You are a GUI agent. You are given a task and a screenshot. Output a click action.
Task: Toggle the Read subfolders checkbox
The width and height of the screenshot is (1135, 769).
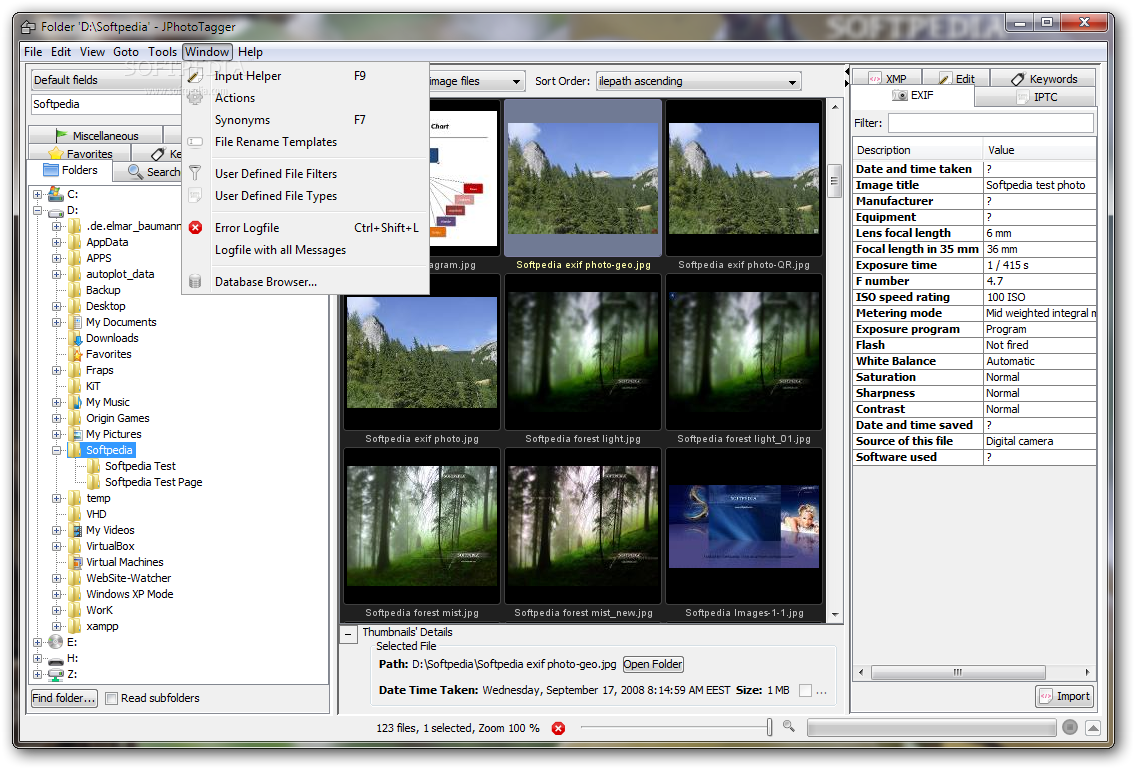111,699
